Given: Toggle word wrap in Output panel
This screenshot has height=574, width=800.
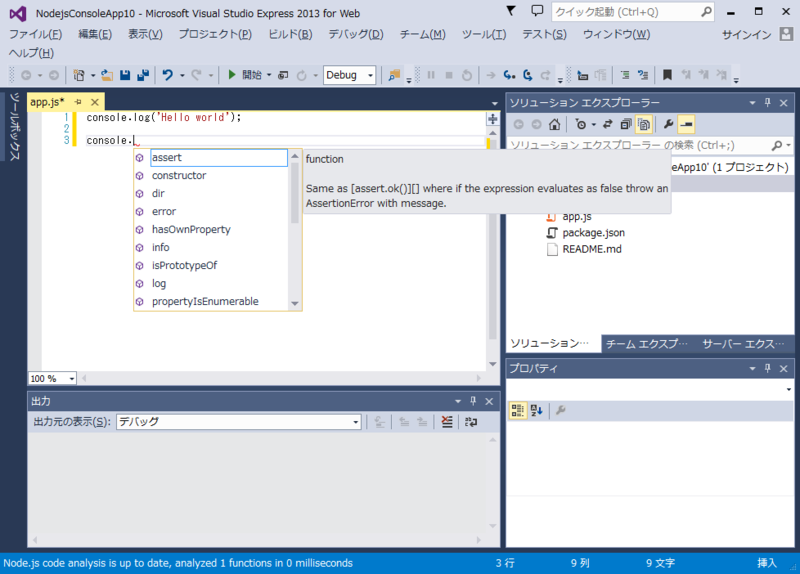Looking at the screenshot, I should [x=471, y=422].
